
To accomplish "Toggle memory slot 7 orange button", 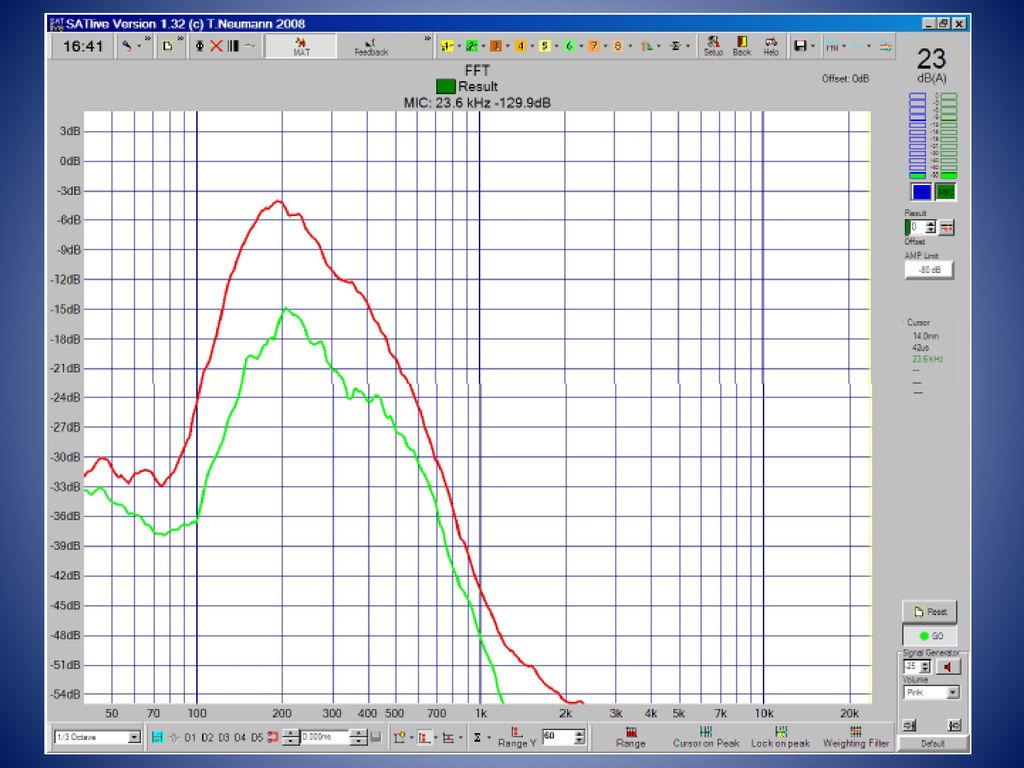I will tap(594, 46).
